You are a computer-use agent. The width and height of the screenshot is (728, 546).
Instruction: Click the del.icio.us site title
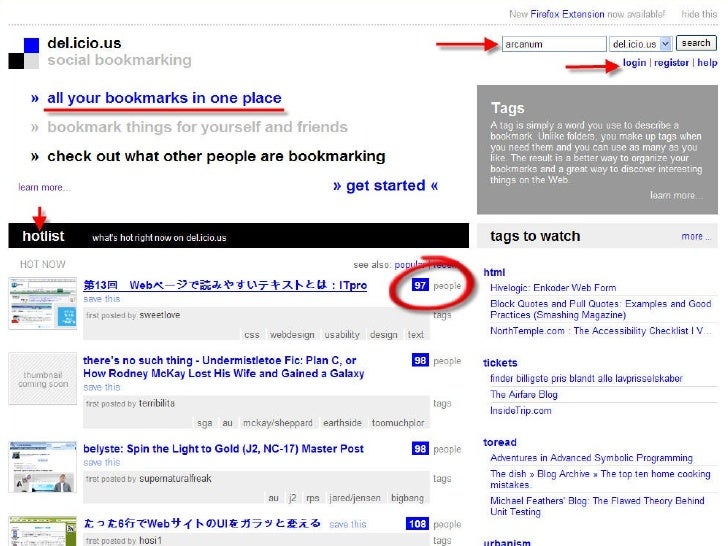click(84, 43)
